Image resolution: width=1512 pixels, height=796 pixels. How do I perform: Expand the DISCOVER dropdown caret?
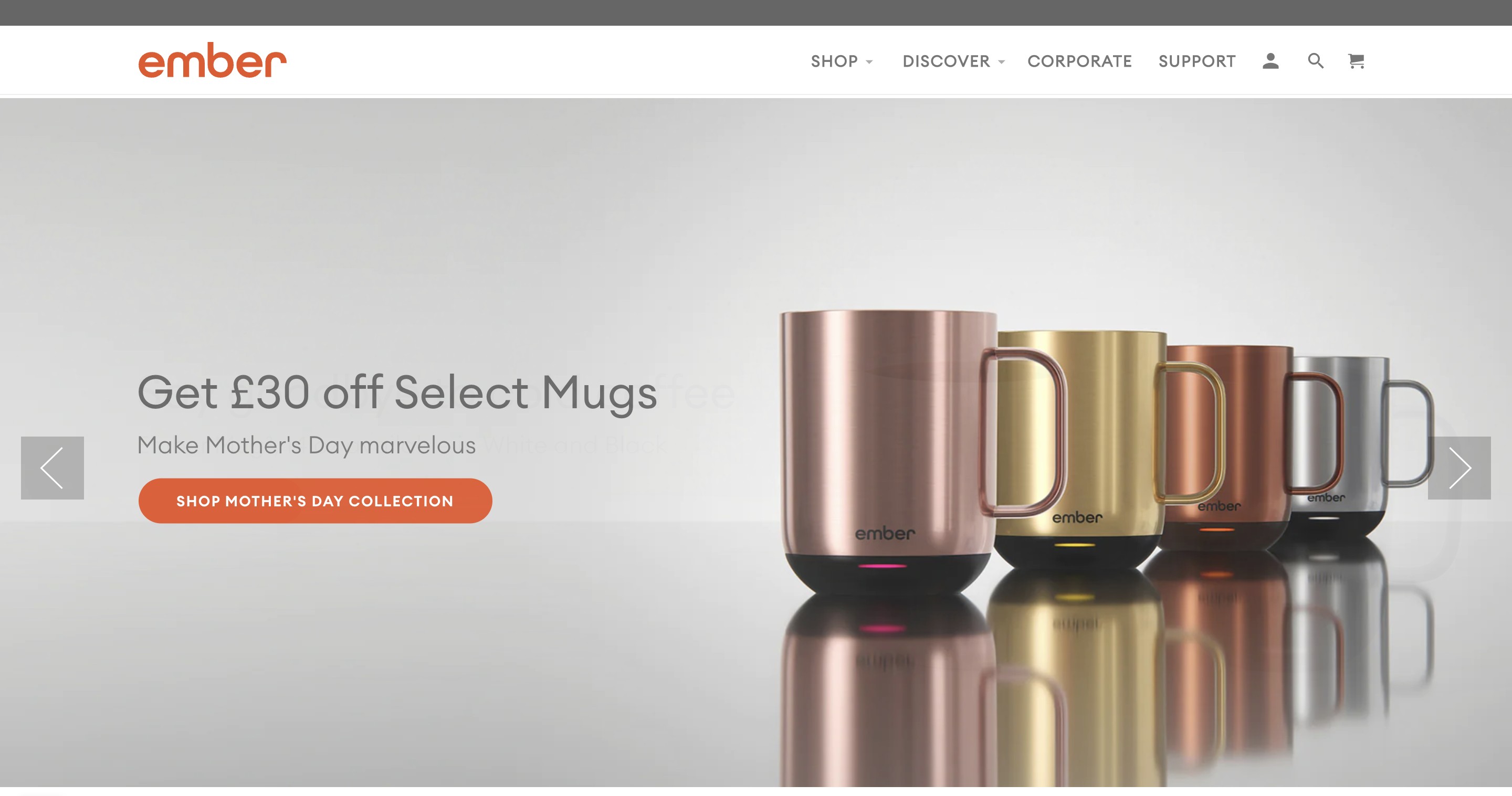(x=1001, y=61)
